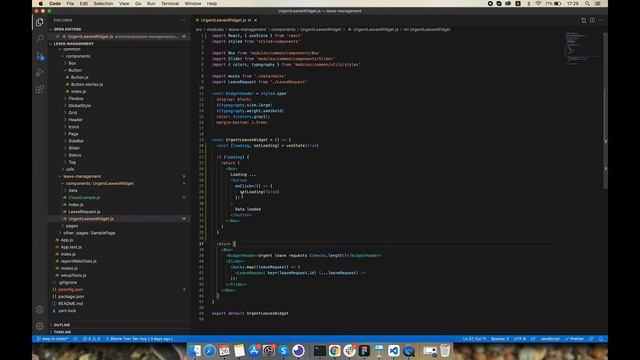This screenshot has width=640, height=360.
Task: Expand the Flexbox folder
Action: click(76, 98)
